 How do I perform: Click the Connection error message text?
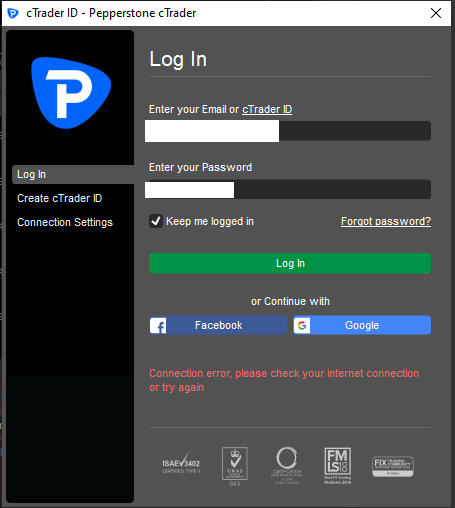click(x=284, y=380)
